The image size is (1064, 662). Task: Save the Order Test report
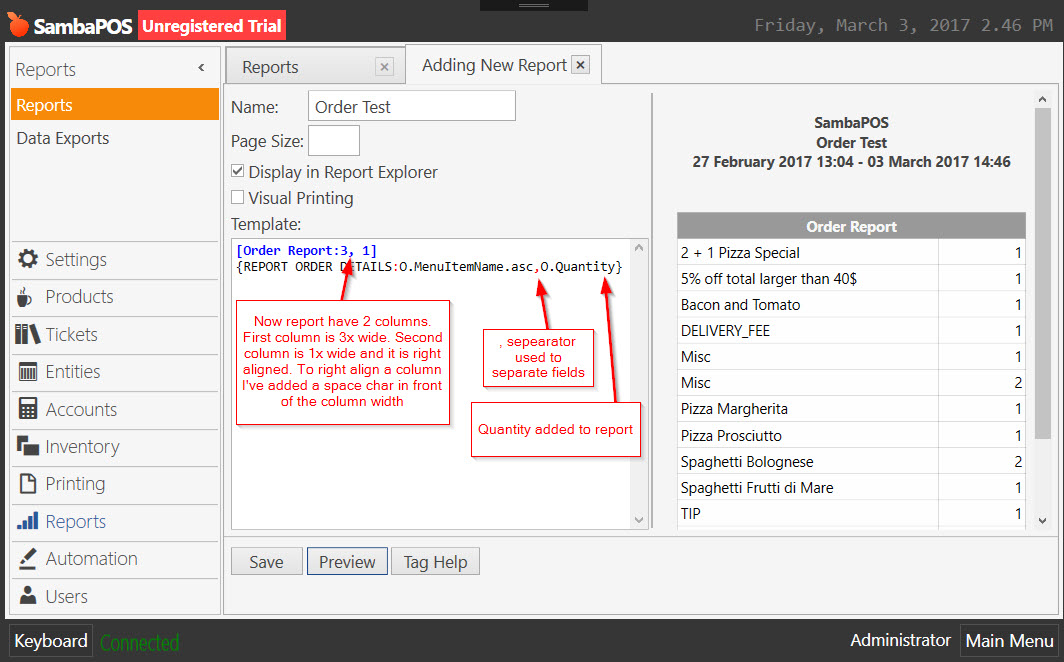click(x=266, y=561)
